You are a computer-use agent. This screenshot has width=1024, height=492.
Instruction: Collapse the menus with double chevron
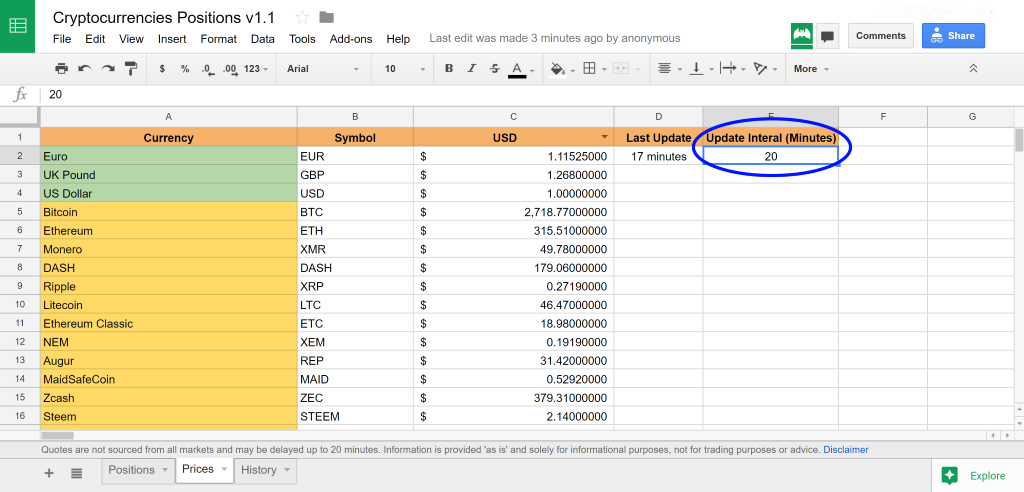coord(973,69)
